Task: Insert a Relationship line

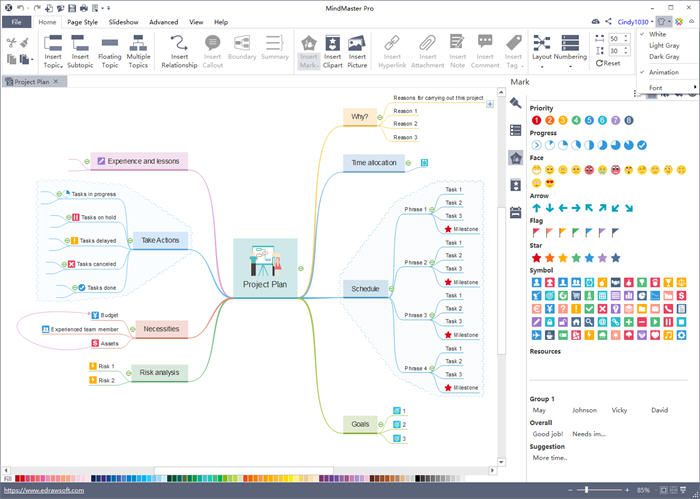Action: click(x=179, y=52)
